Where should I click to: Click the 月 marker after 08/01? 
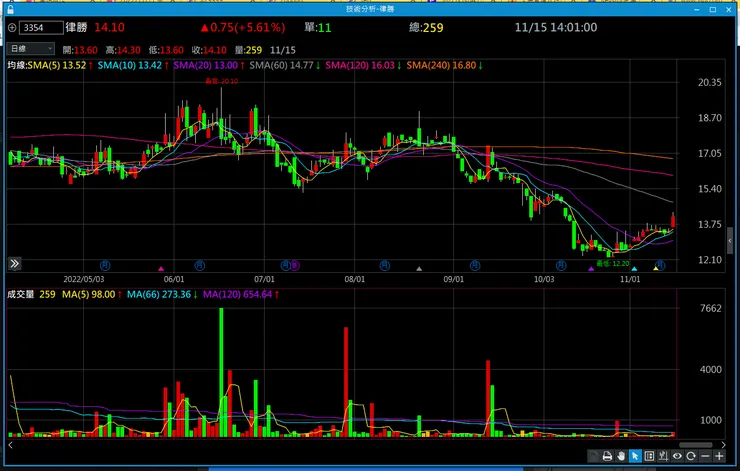click(385, 266)
